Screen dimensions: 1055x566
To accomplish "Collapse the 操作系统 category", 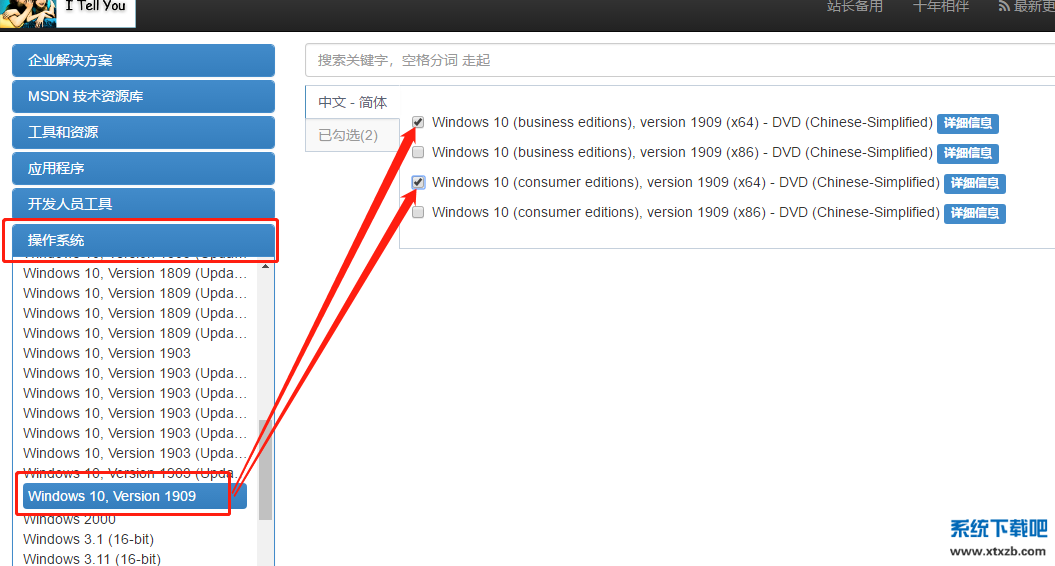I will pyautogui.click(x=143, y=240).
